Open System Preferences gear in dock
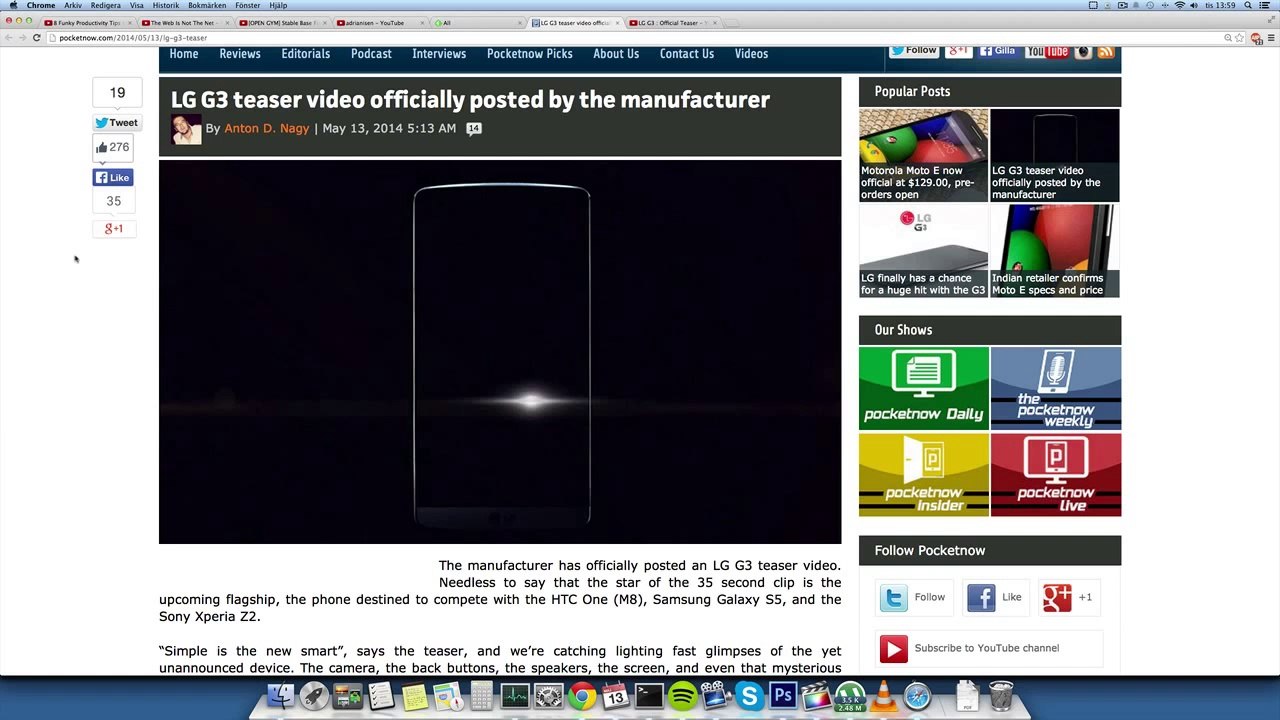Screen dimensions: 1280x720 click(x=549, y=695)
